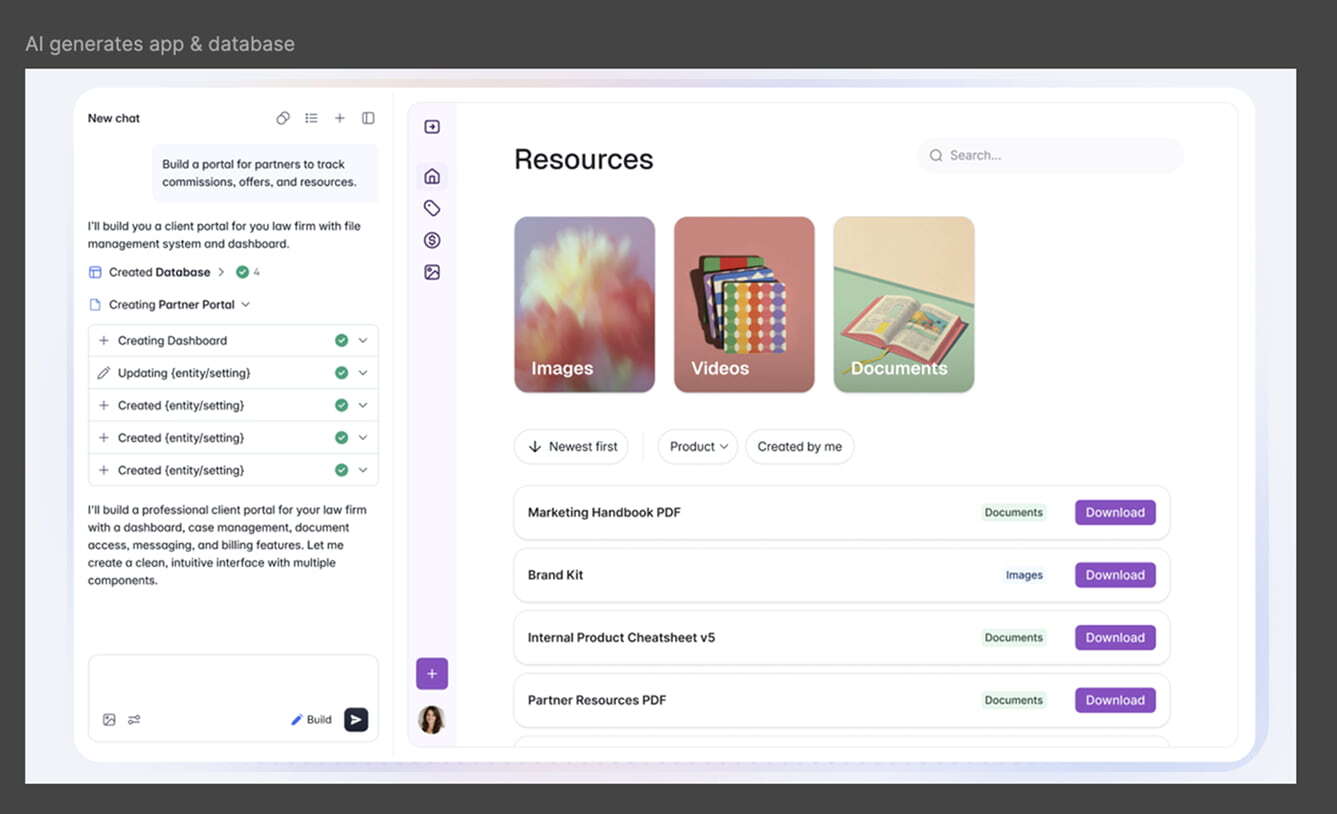This screenshot has width=1337, height=814.
Task: Select the image resources icon in the sidebar
Action: 432,272
